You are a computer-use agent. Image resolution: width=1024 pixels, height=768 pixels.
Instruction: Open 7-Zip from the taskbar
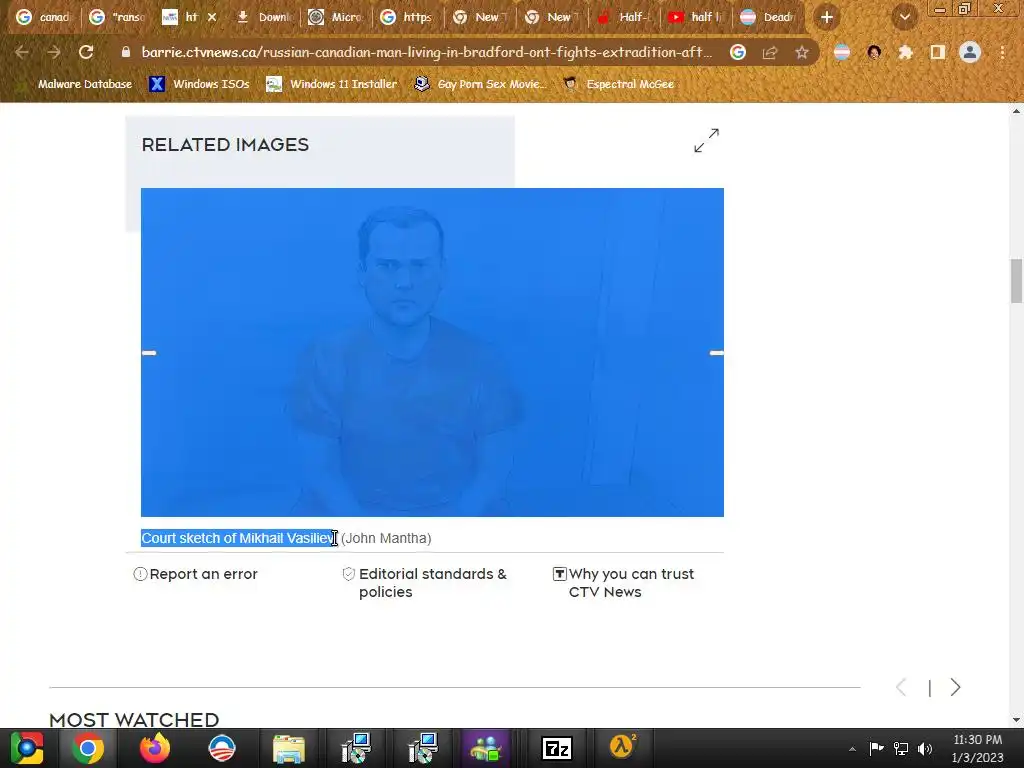tap(557, 748)
